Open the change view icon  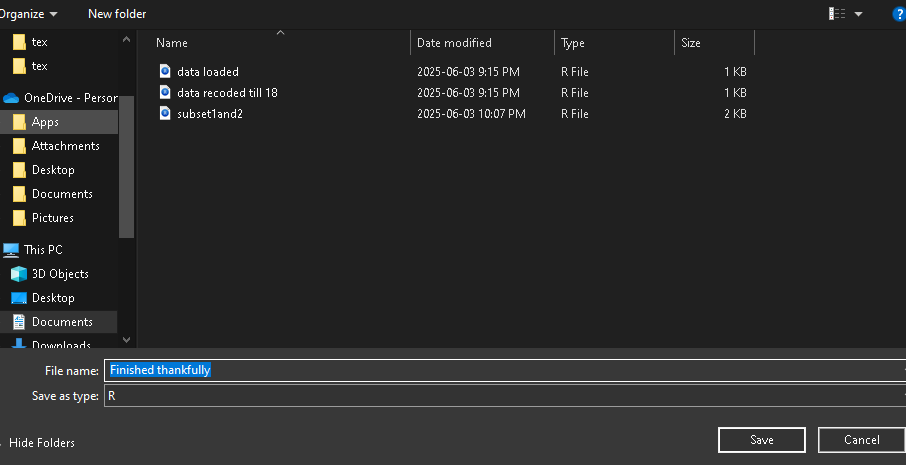pyautogui.click(x=837, y=14)
